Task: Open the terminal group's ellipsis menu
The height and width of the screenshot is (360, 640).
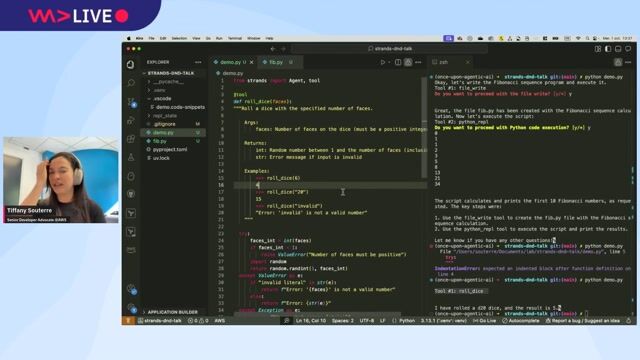Action: [628, 62]
